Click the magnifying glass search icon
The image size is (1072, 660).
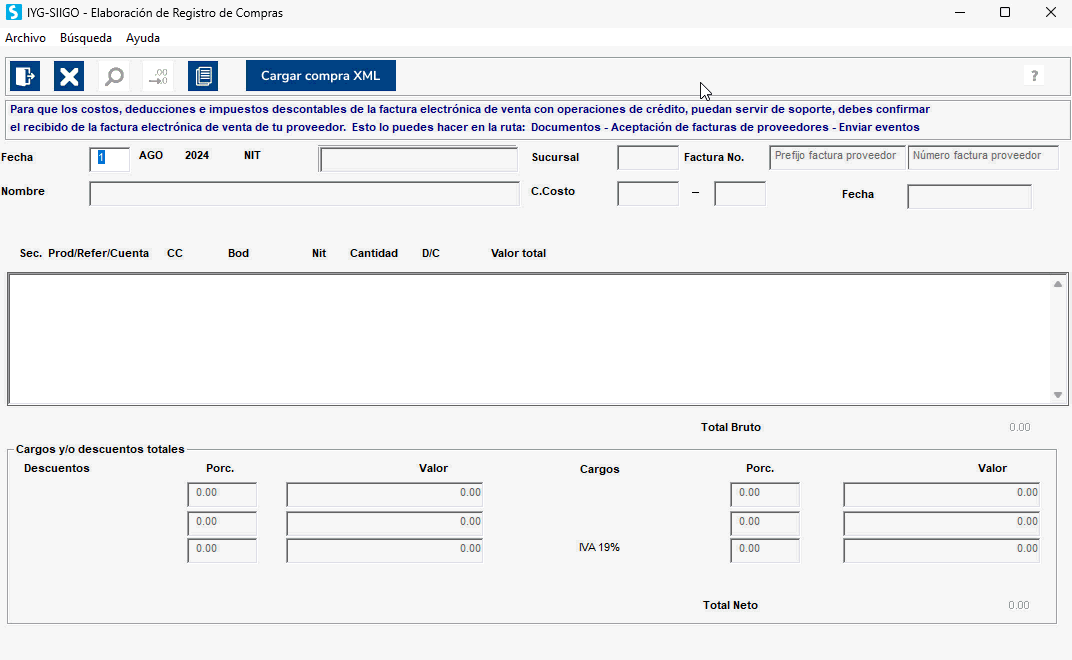(114, 76)
